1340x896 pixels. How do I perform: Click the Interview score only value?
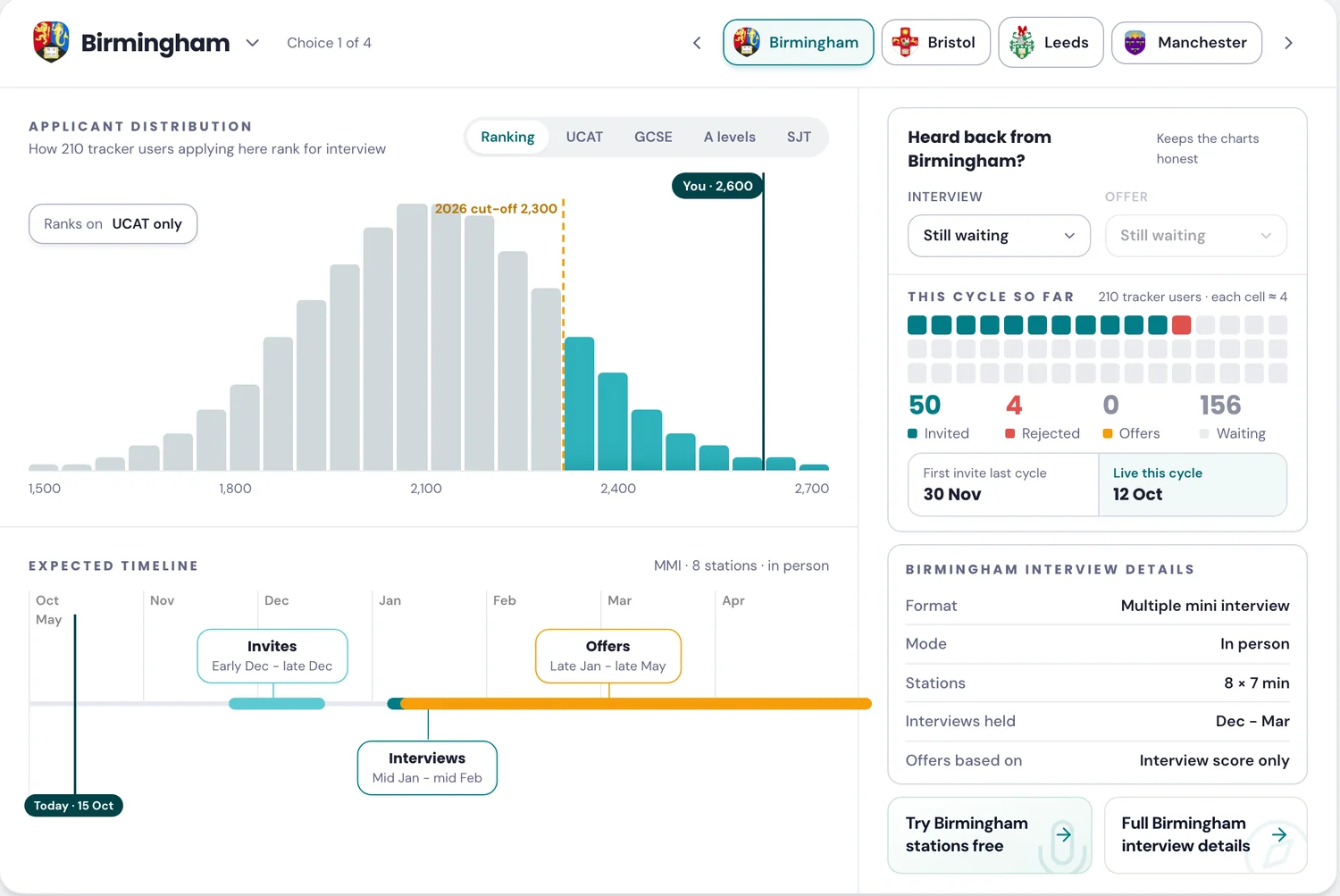pos(1214,760)
